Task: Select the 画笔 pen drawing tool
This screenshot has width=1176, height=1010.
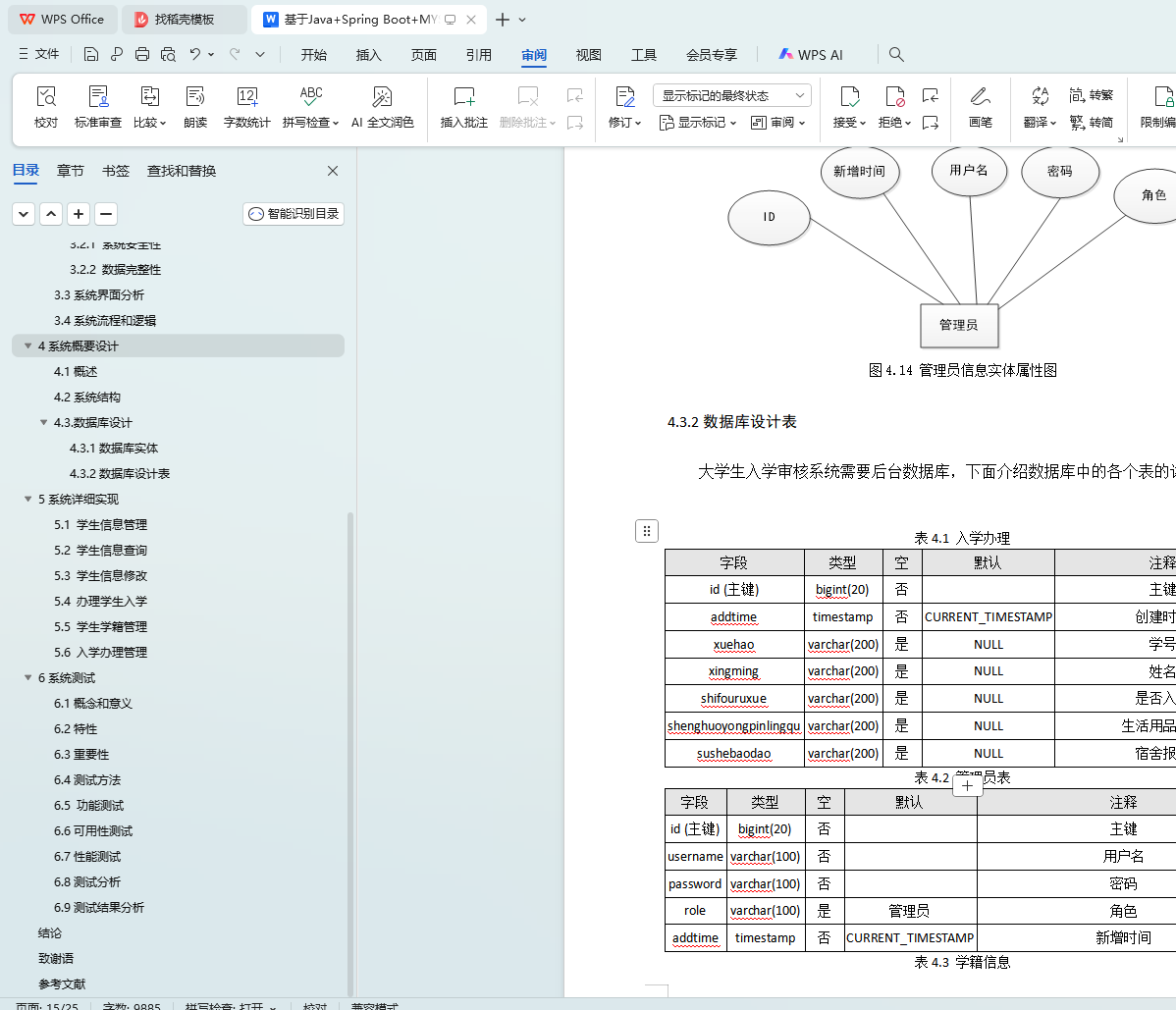Action: pos(981,106)
